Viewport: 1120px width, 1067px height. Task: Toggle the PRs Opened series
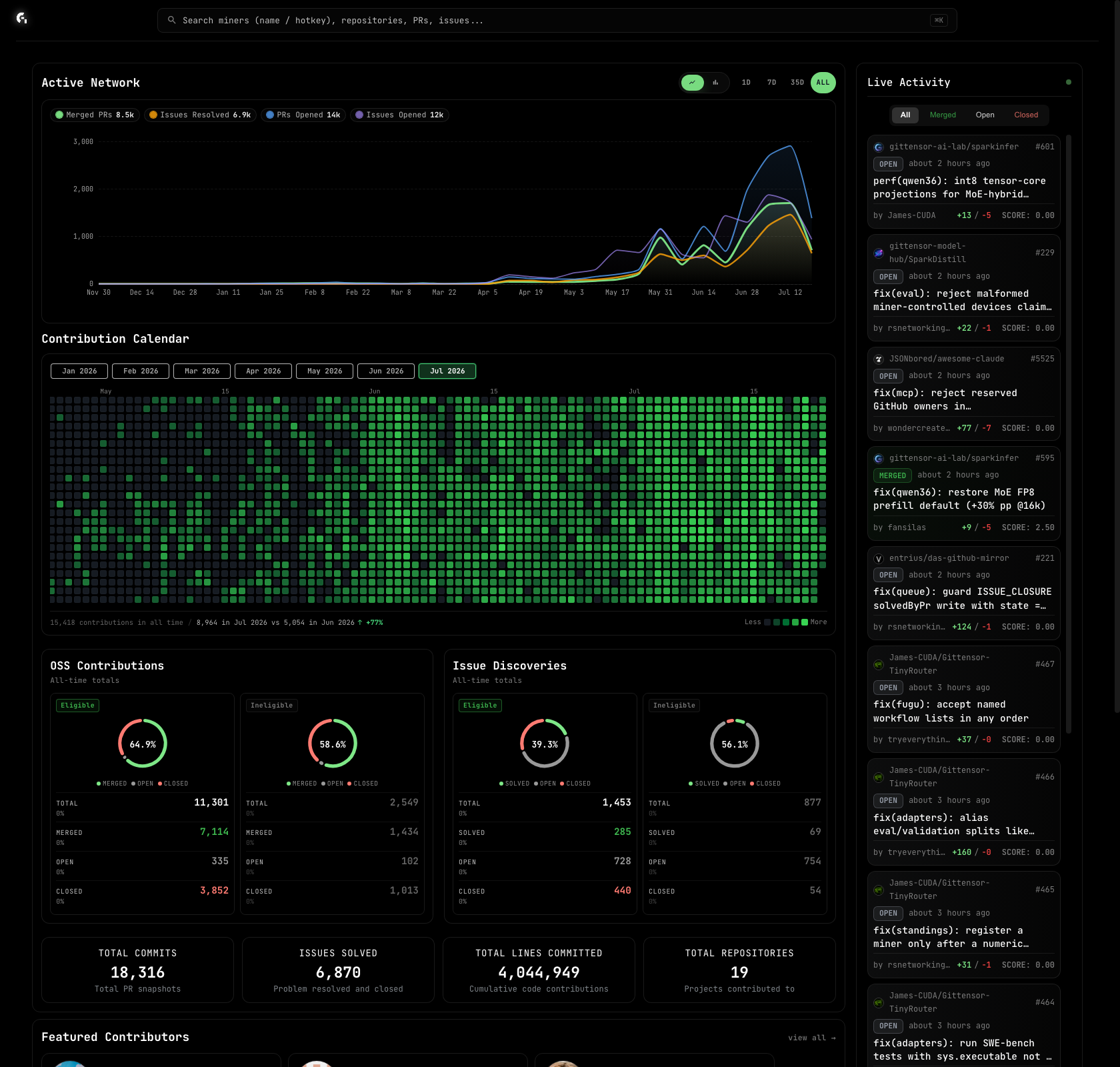click(x=303, y=115)
